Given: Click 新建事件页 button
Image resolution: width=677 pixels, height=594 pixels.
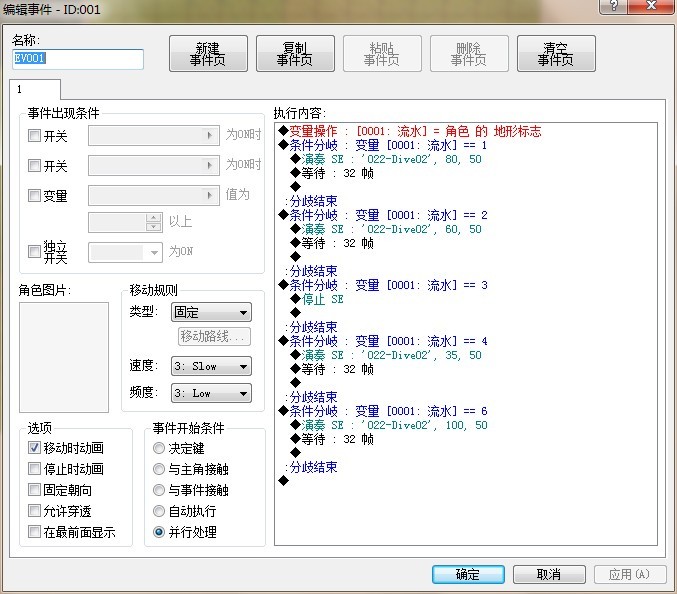Looking at the screenshot, I should pyautogui.click(x=208, y=54).
